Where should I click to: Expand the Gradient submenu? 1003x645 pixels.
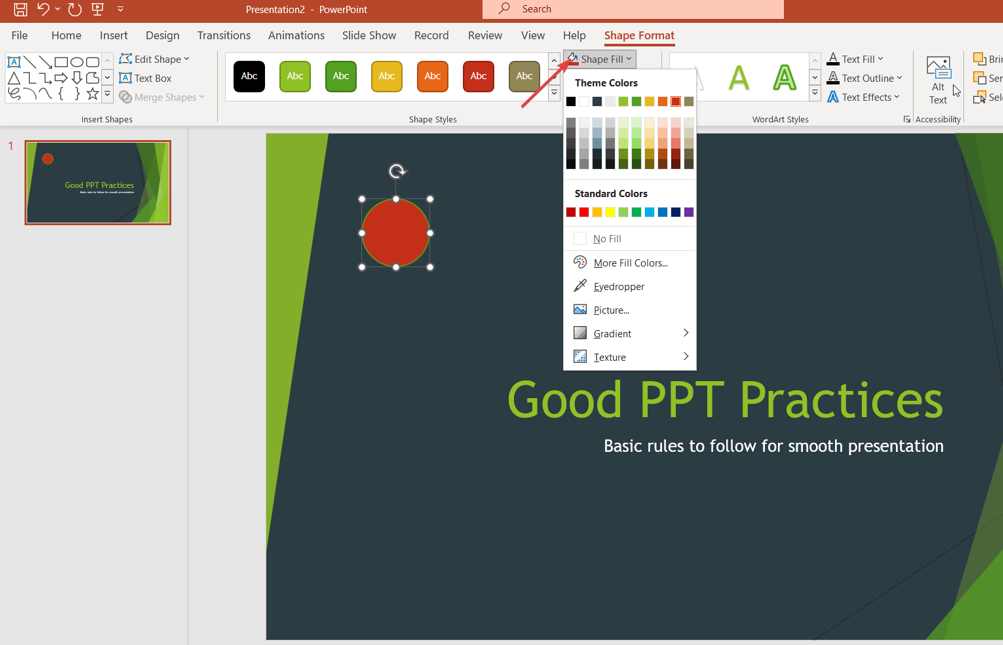click(x=629, y=333)
